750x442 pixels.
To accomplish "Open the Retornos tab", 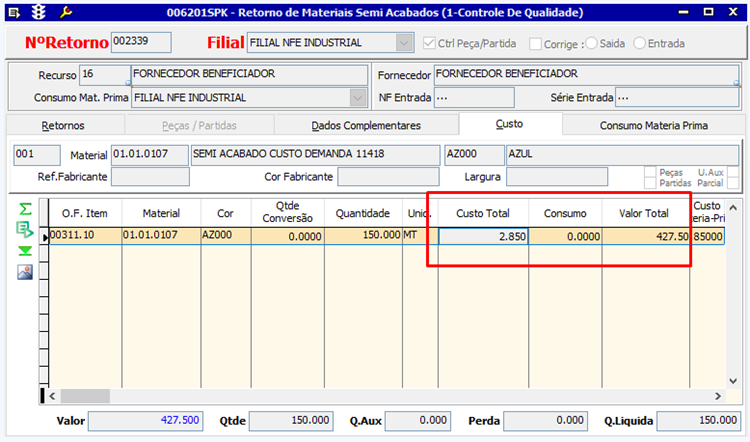I will point(63,125).
